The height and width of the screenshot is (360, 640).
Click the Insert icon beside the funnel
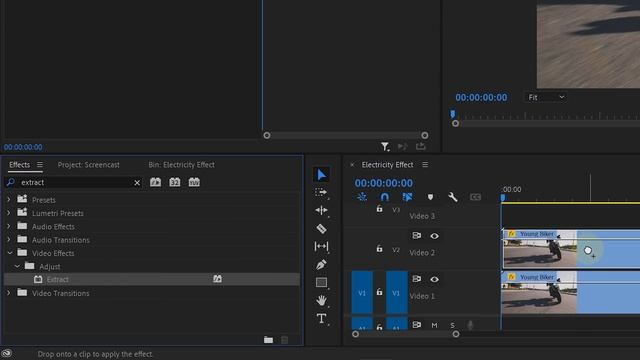click(x=402, y=146)
